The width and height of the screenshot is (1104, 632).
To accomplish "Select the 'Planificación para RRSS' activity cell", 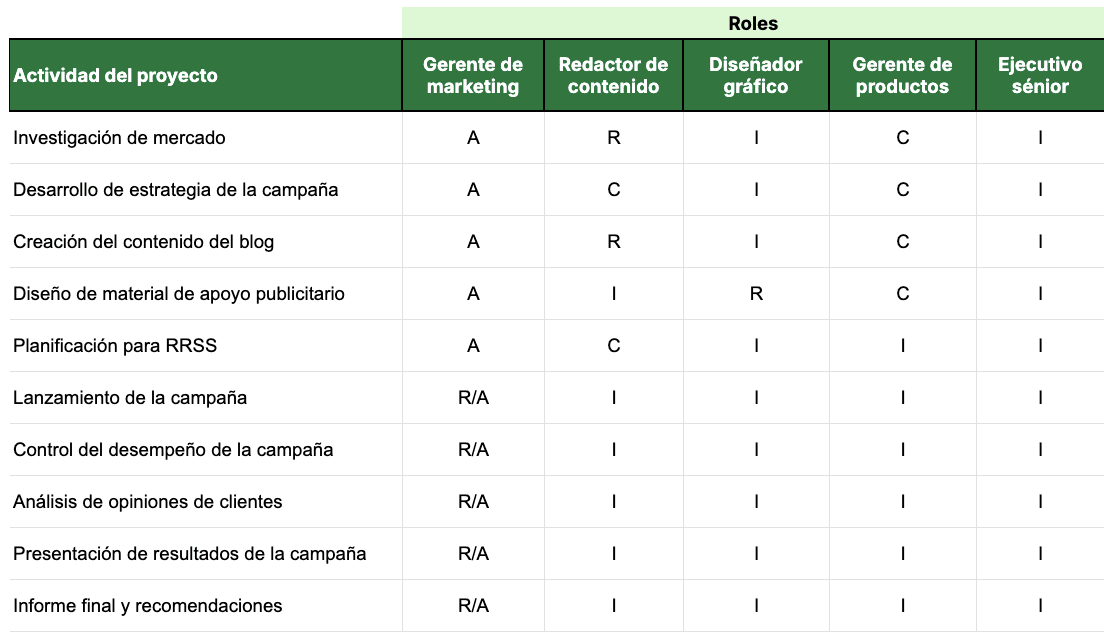I will click(x=115, y=346).
